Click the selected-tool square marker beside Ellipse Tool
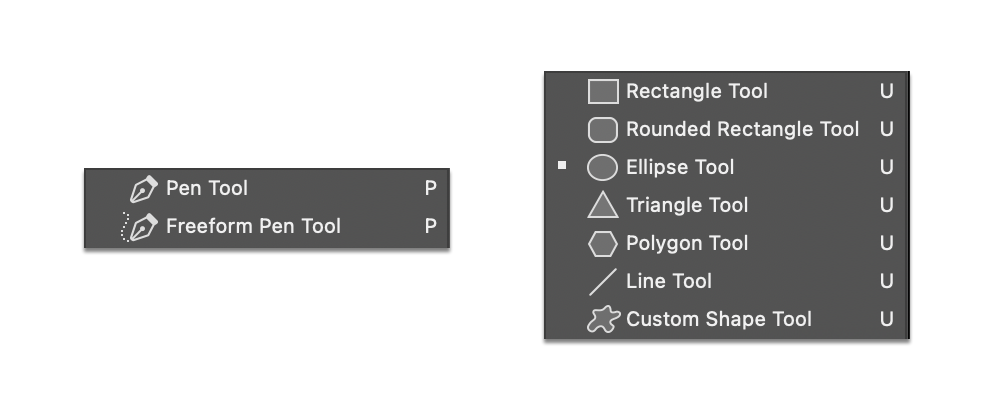Image resolution: width=1000 pixels, height=400 pixels. 562,165
